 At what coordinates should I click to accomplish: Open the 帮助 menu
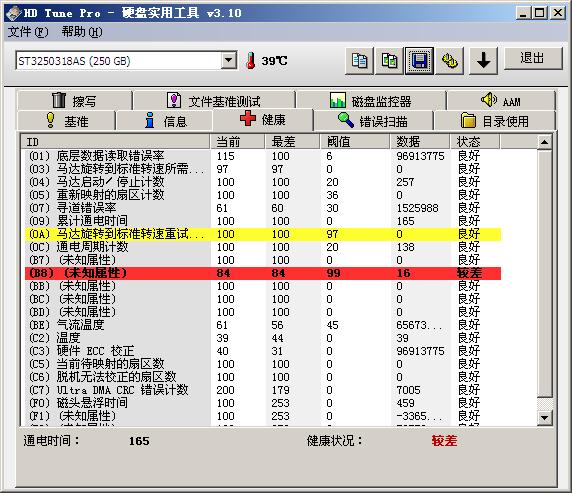coord(82,32)
